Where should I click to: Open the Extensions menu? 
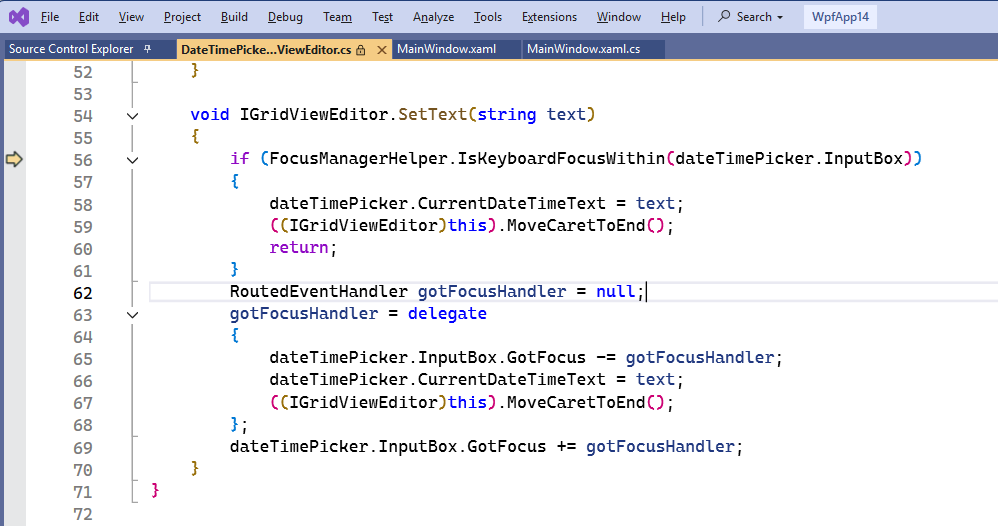[549, 17]
